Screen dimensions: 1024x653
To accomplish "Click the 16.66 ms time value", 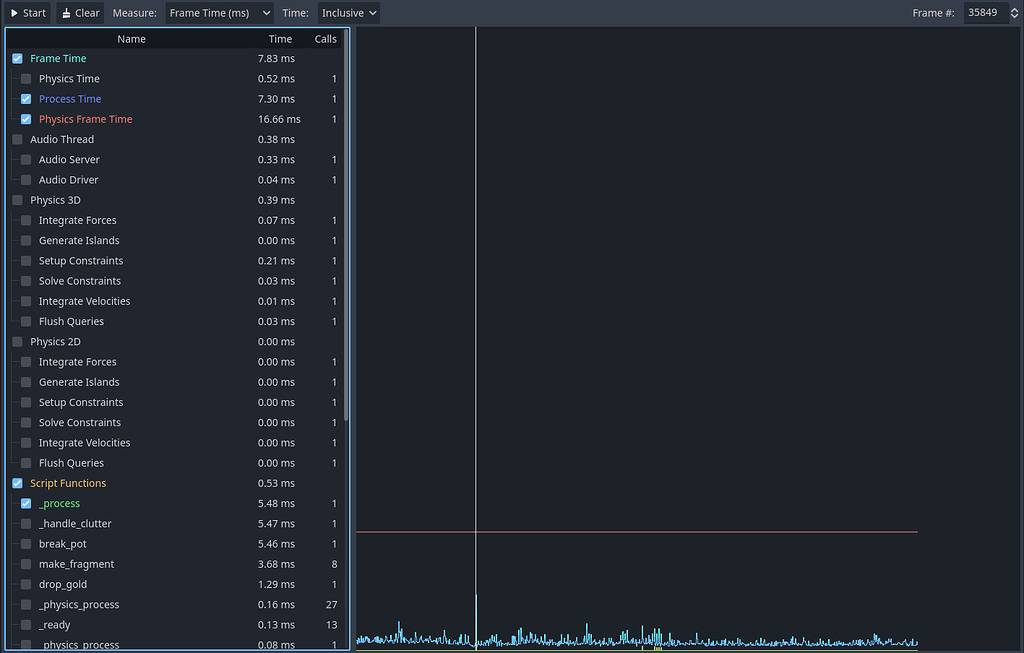I will (279, 119).
